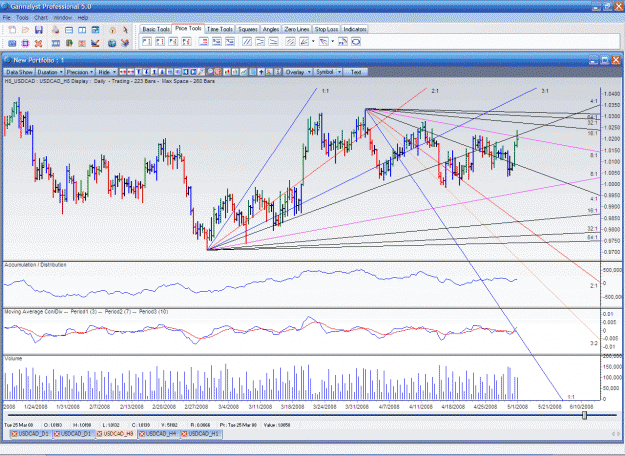Click the film strip icon
The image size is (625, 456).
56,43
